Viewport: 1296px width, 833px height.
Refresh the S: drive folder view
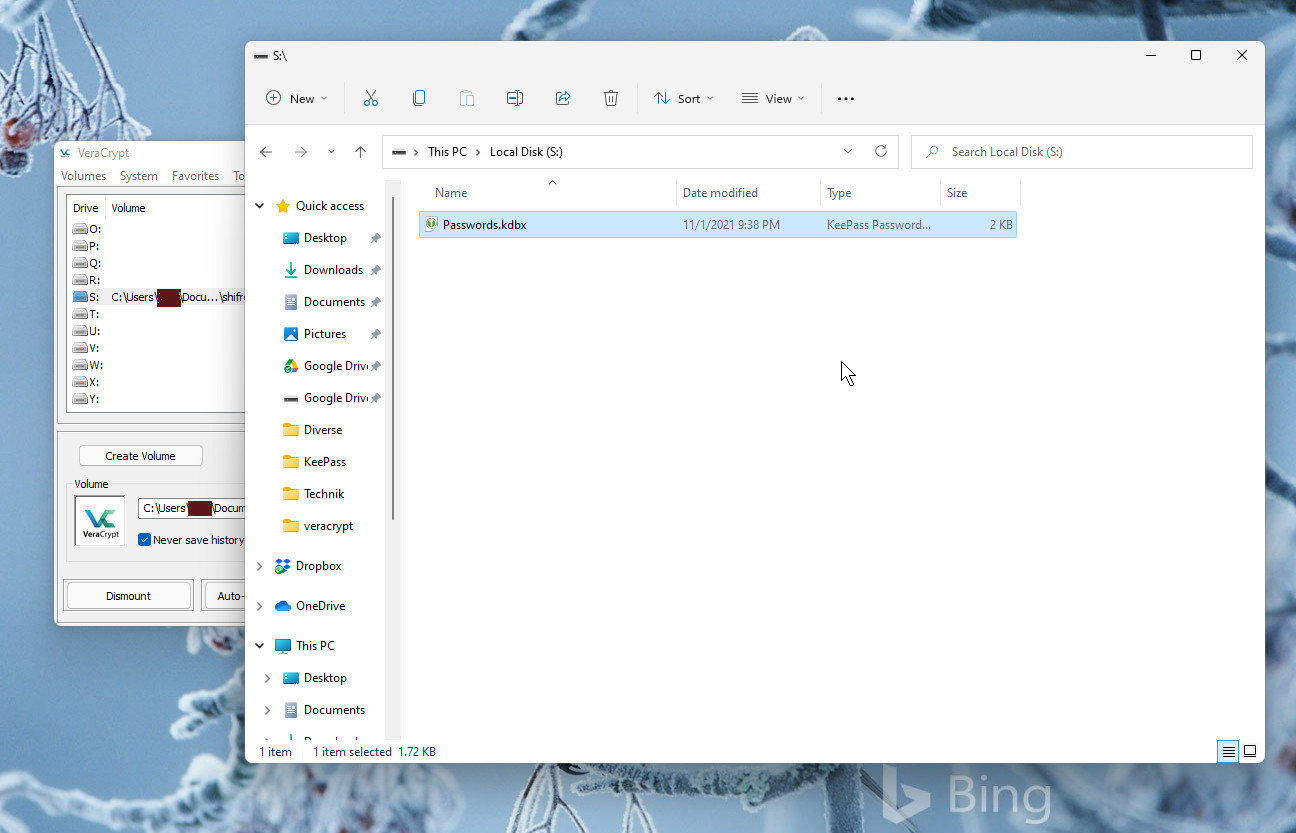coord(881,151)
